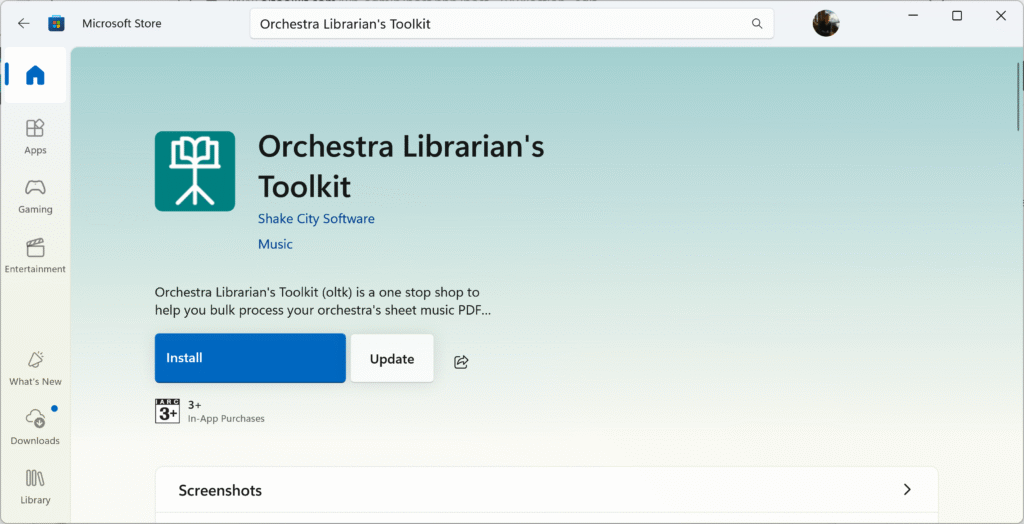This screenshot has height=524, width=1024.
Task: Click the Orchestra Librarian's Toolkit app icon
Action: [195, 171]
